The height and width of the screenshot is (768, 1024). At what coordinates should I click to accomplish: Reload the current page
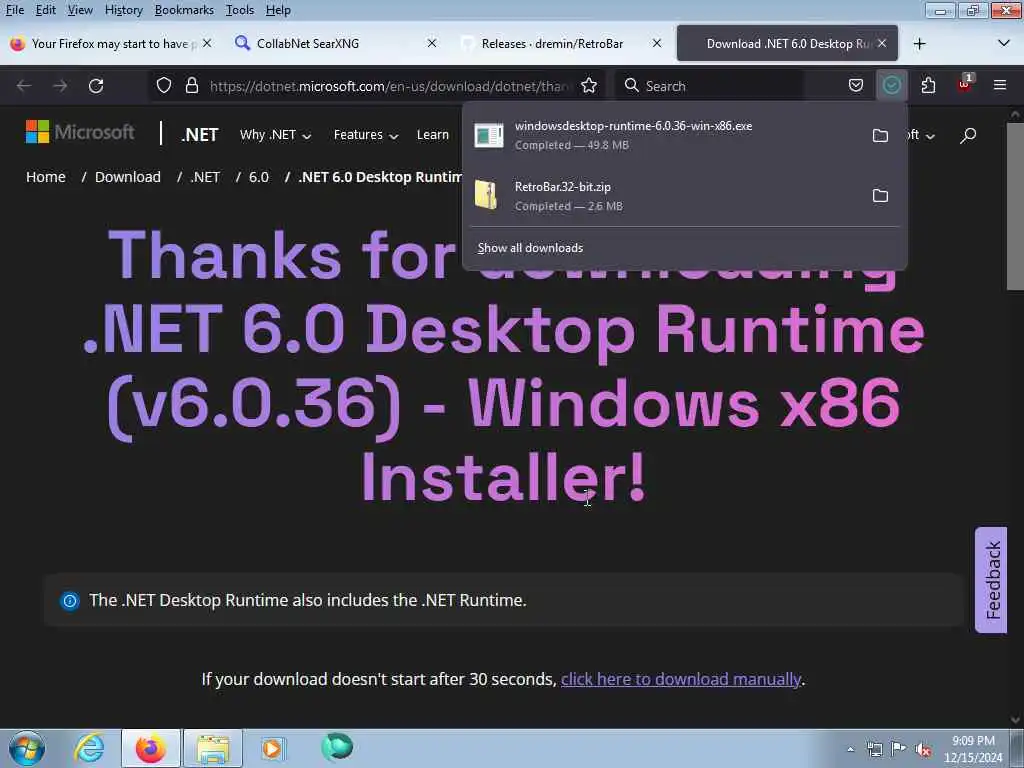[x=96, y=86]
